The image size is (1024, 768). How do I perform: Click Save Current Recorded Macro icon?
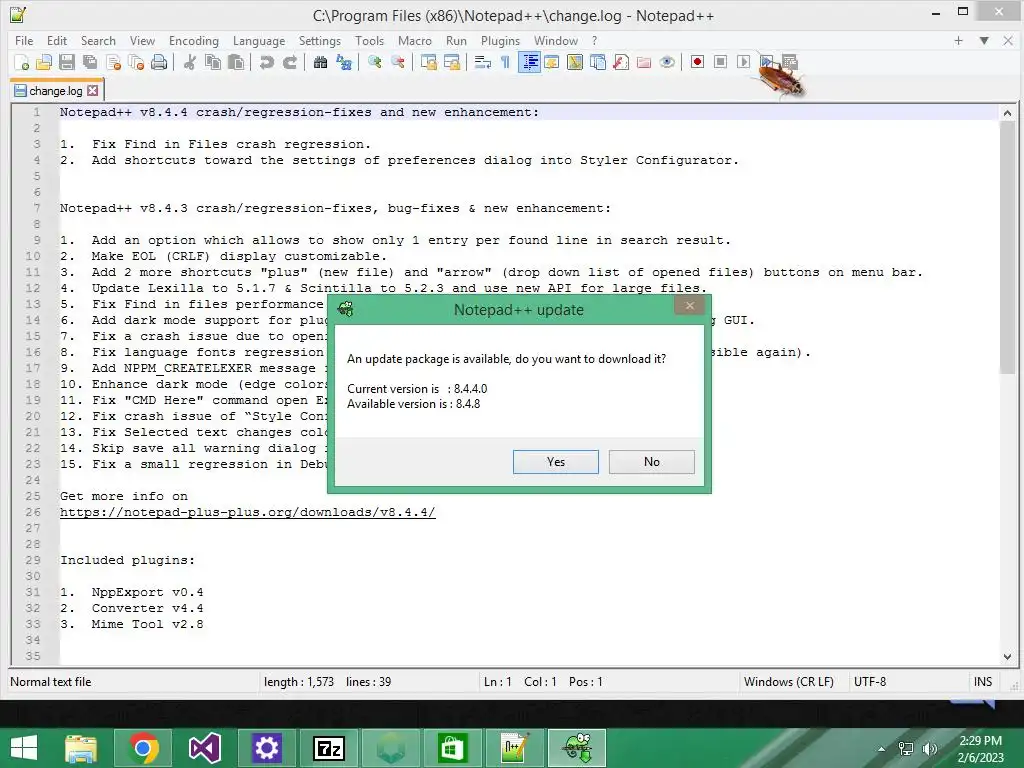(790, 62)
